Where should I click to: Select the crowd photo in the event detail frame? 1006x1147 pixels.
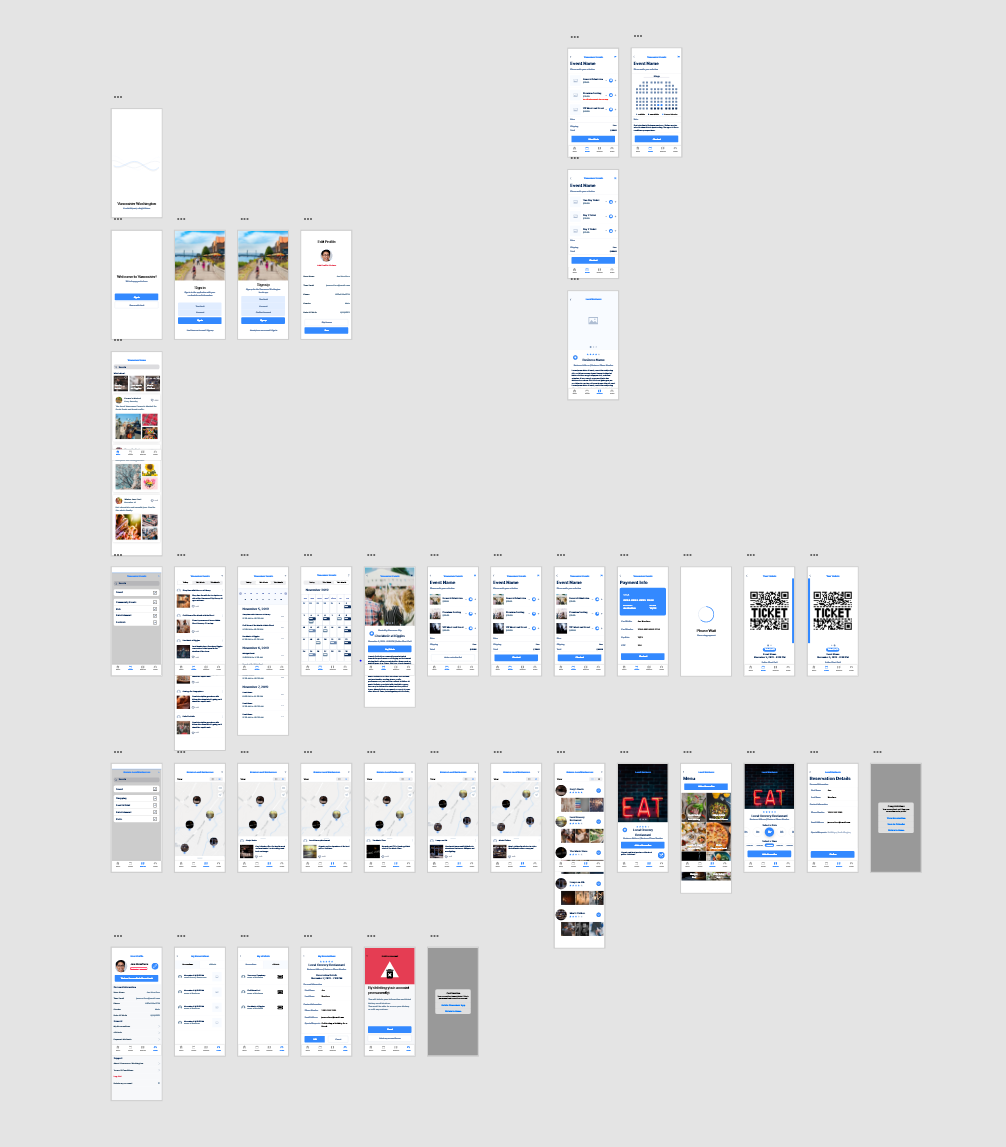point(390,596)
